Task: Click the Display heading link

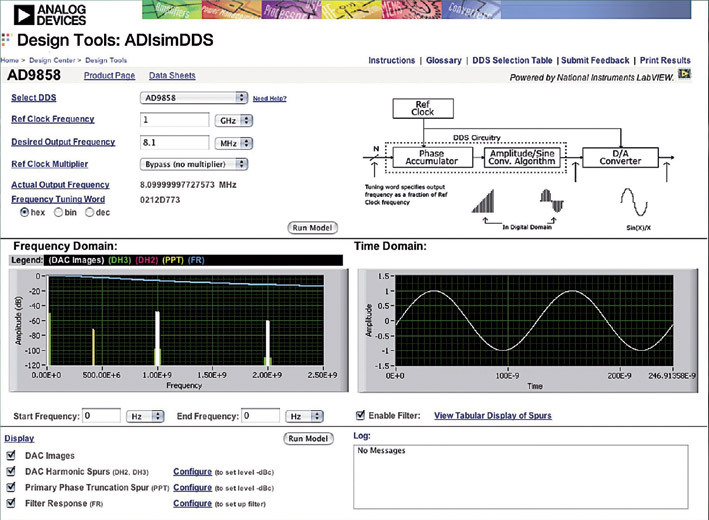Action: (x=19, y=438)
